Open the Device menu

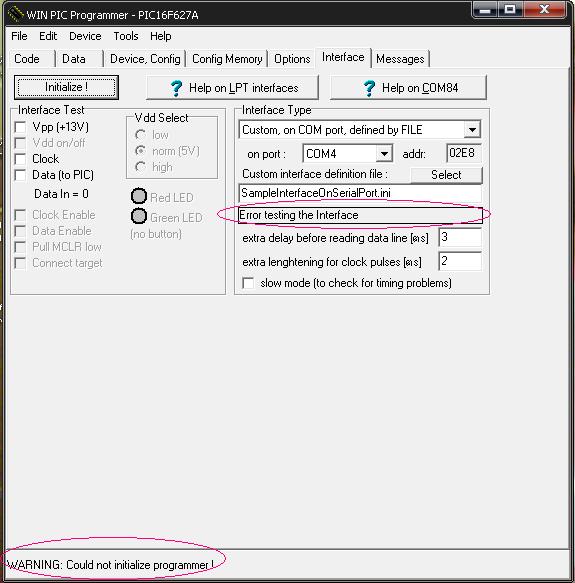(85, 36)
